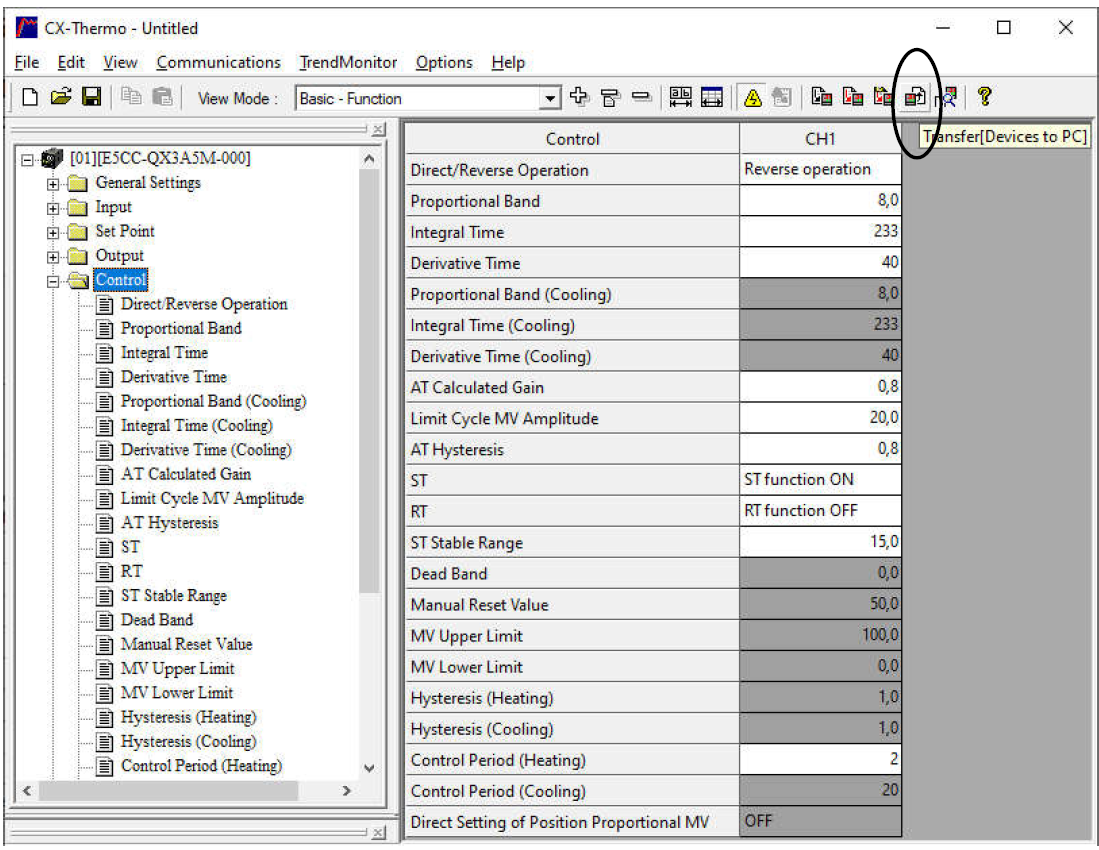Select Control Period (Heating) tree item

[x=201, y=766]
